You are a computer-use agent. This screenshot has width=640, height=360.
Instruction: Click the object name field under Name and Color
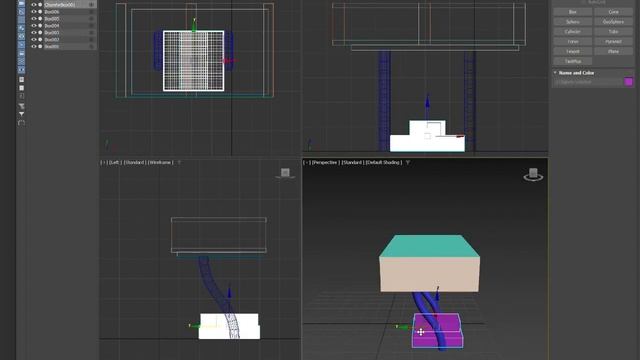[x=588, y=82]
